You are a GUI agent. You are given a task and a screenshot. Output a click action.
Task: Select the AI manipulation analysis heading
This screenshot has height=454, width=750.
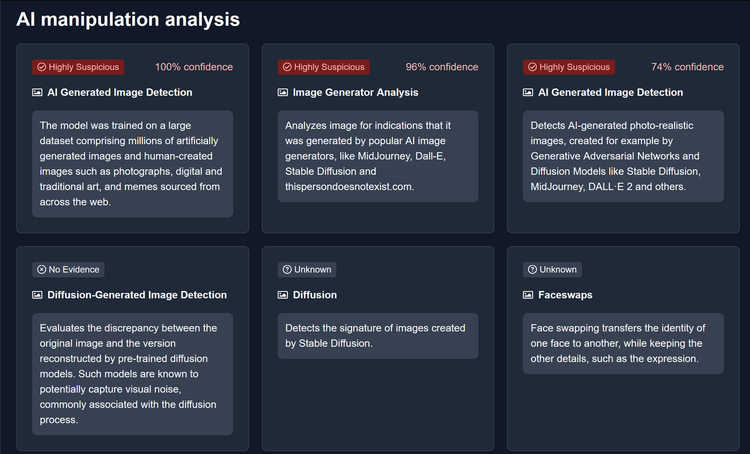coord(127,19)
